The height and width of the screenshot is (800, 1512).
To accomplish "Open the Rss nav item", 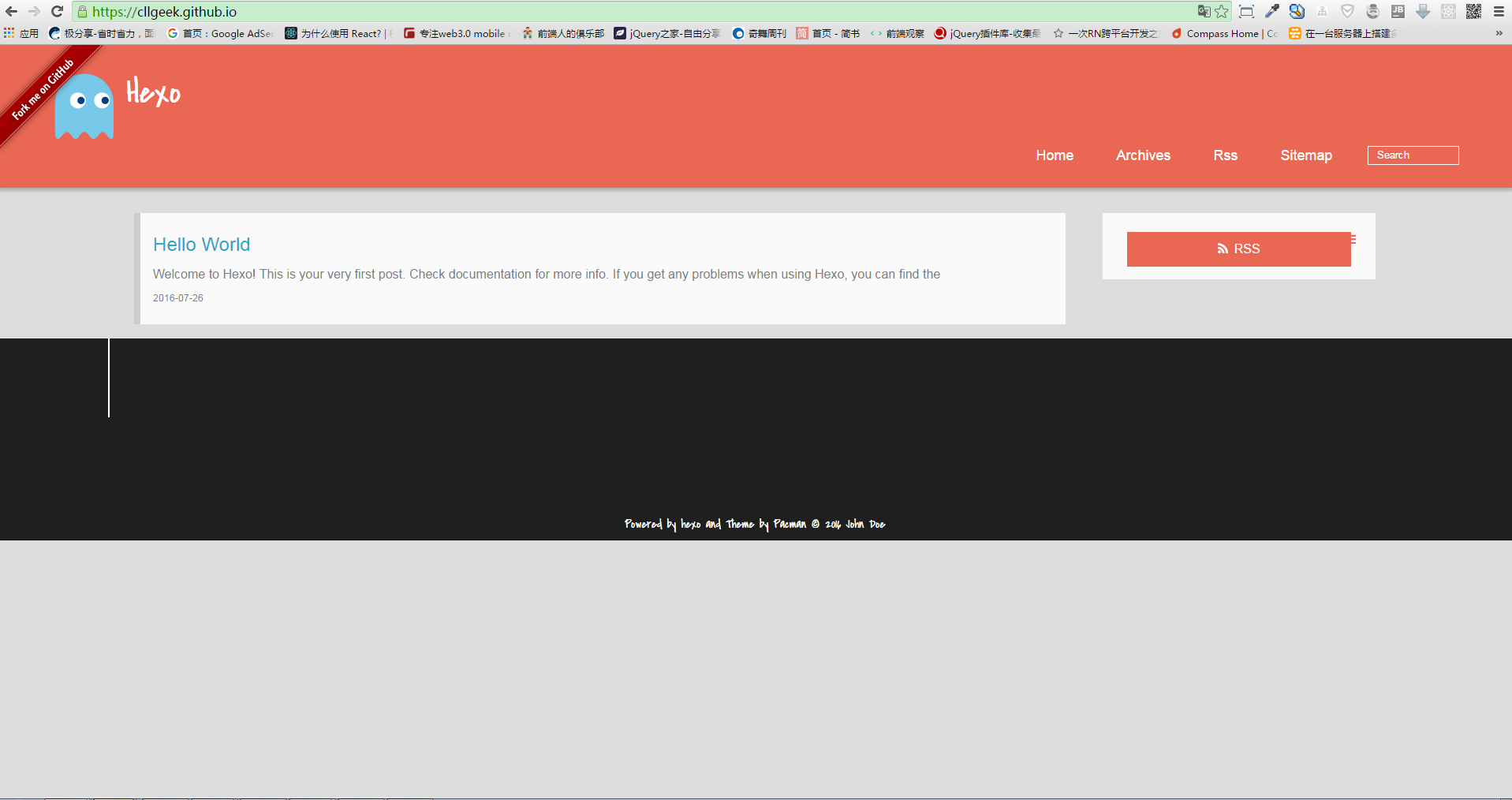I will 1225,155.
